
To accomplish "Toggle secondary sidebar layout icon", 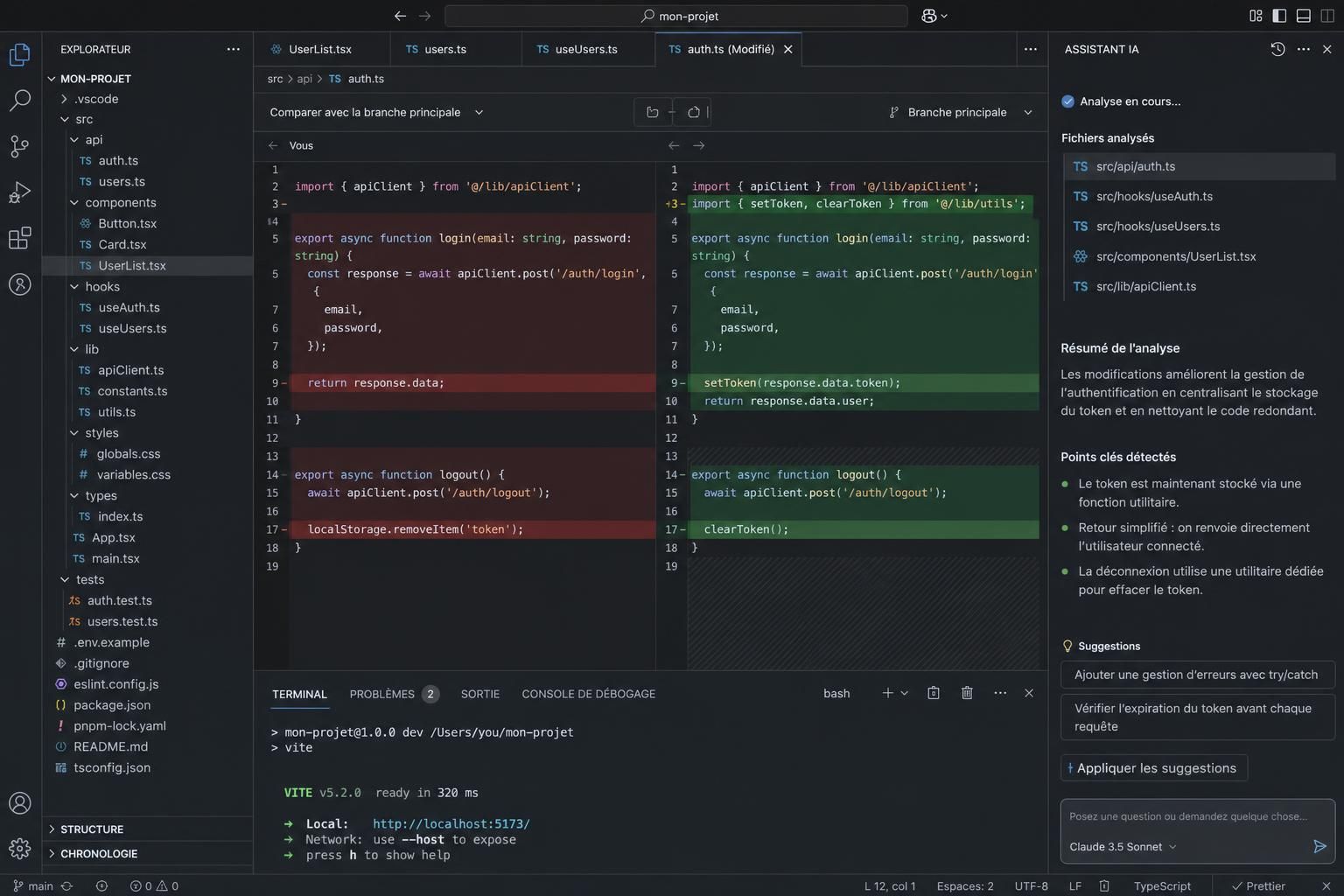I will click(1326, 16).
